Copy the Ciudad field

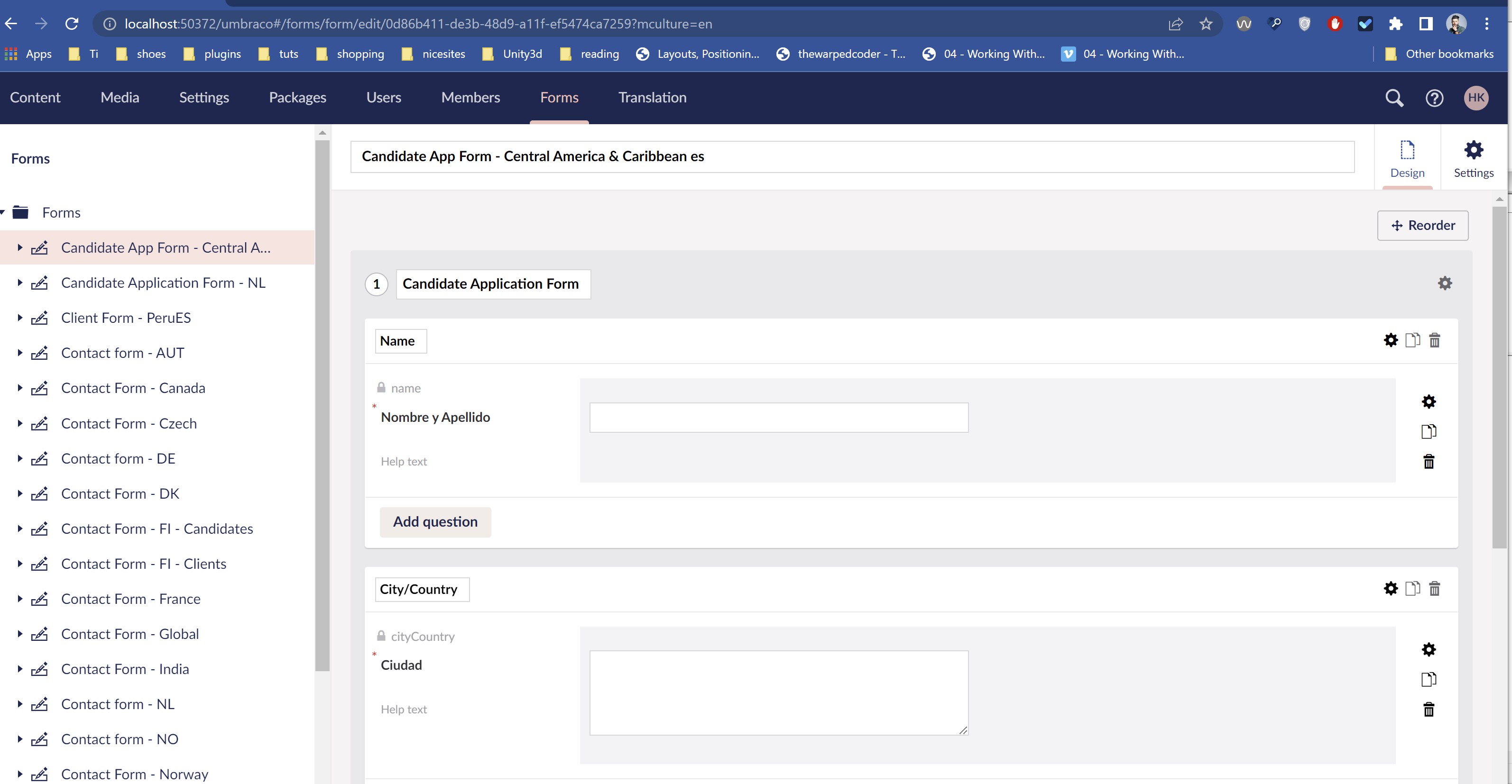[x=1429, y=680]
